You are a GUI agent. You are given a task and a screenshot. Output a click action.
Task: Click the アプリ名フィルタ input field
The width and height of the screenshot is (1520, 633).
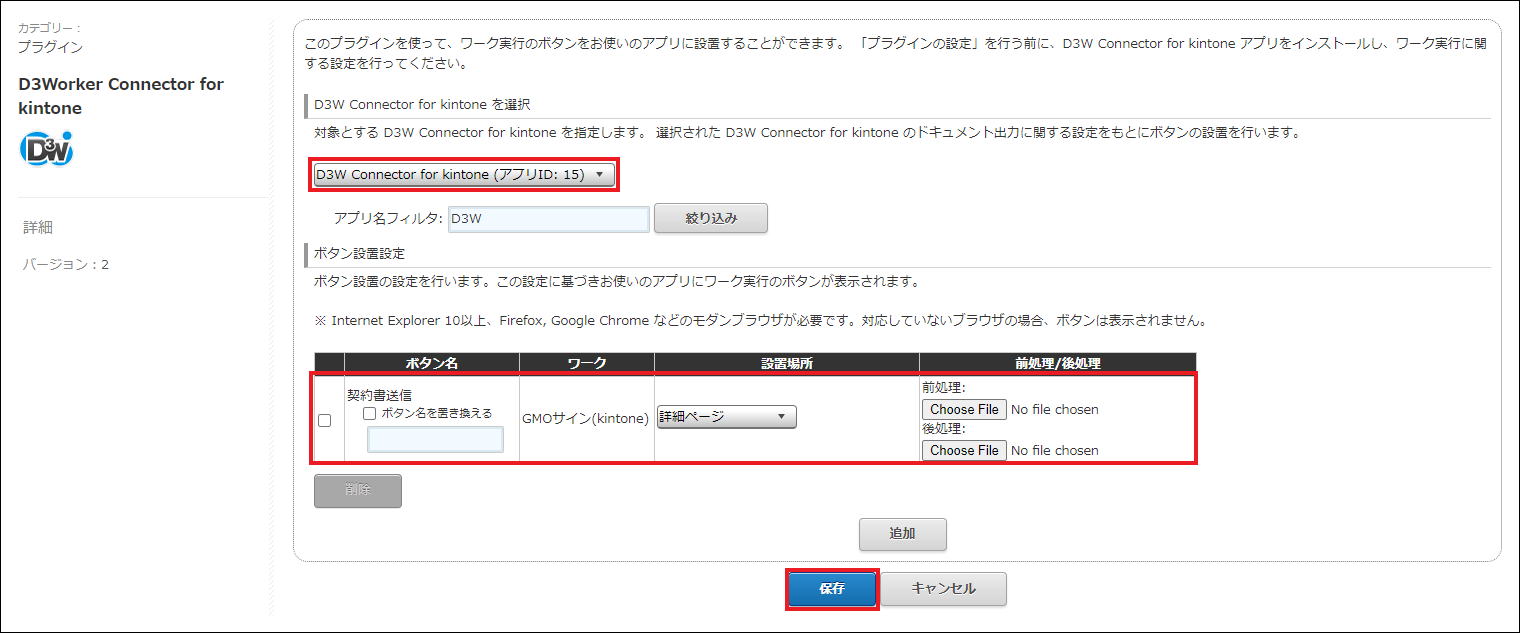(x=549, y=218)
